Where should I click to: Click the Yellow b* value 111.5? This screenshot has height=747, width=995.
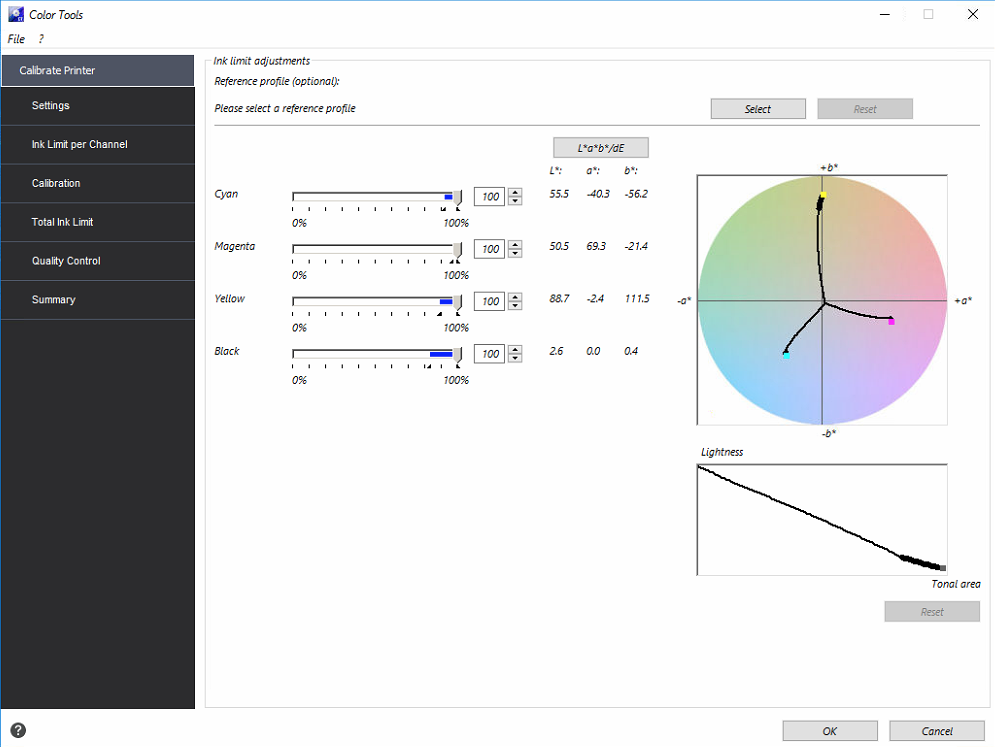click(637, 298)
